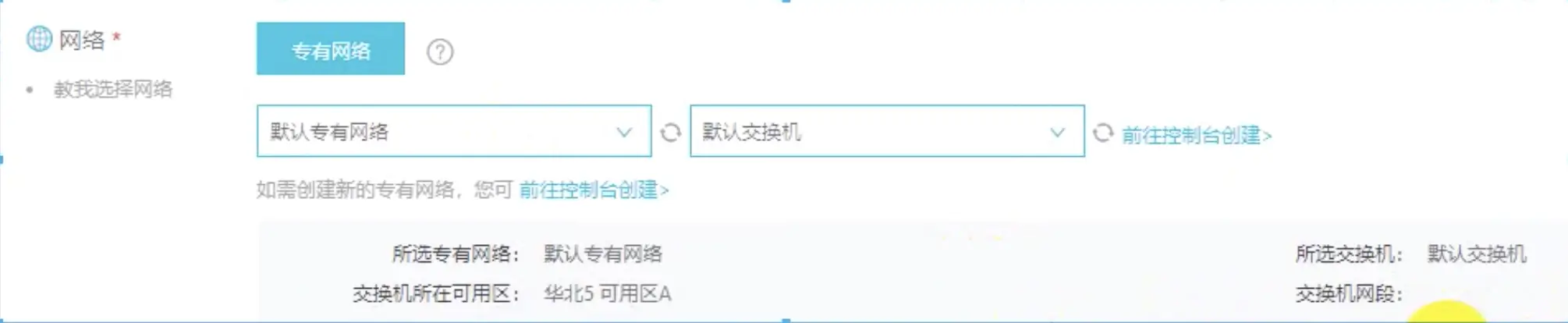Expand the 默认专有网络 dropdown
The height and width of the screenshot is (323, 1568).
tap(454, 131)
